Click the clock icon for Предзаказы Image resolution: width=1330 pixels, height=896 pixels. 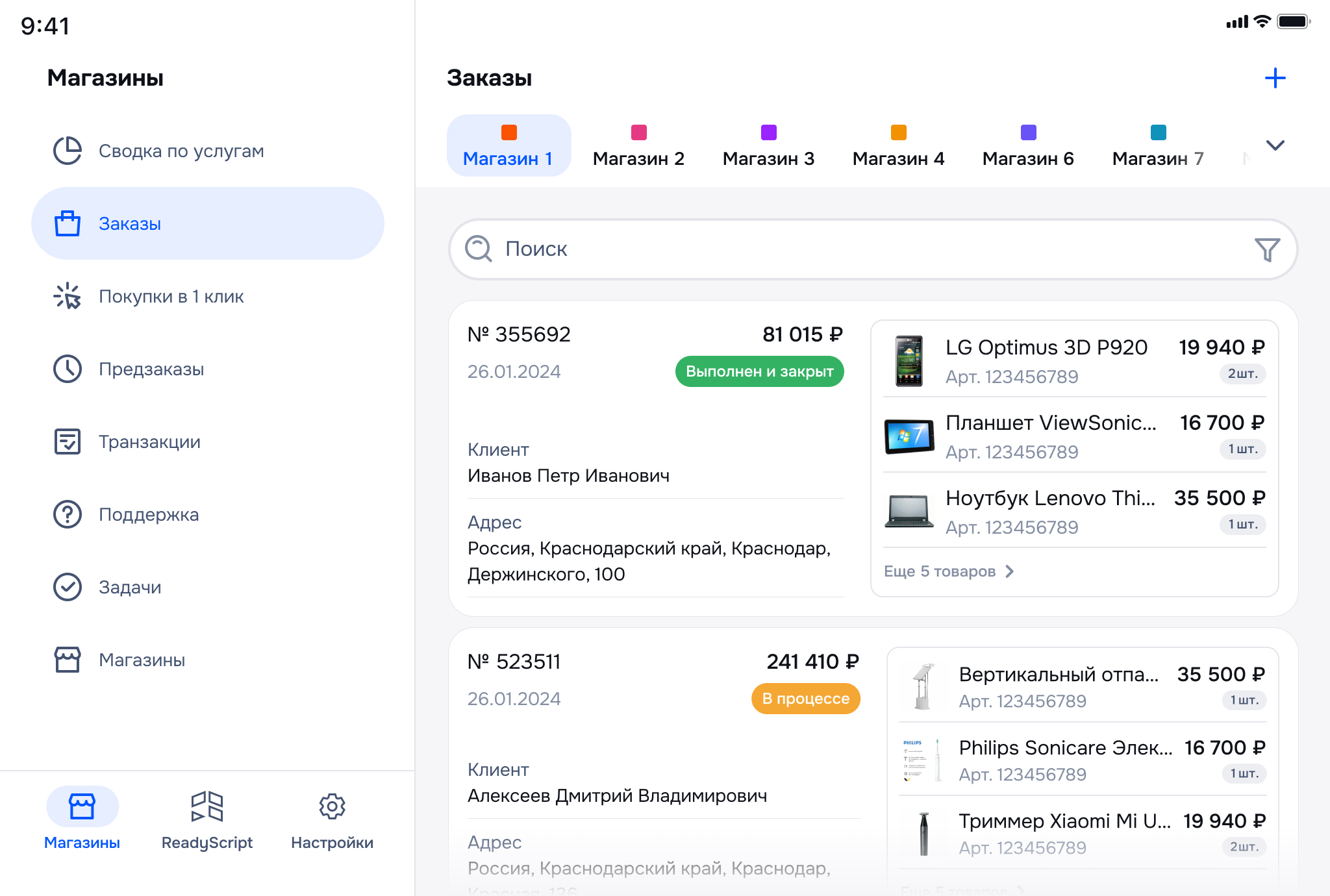[68, 369]
